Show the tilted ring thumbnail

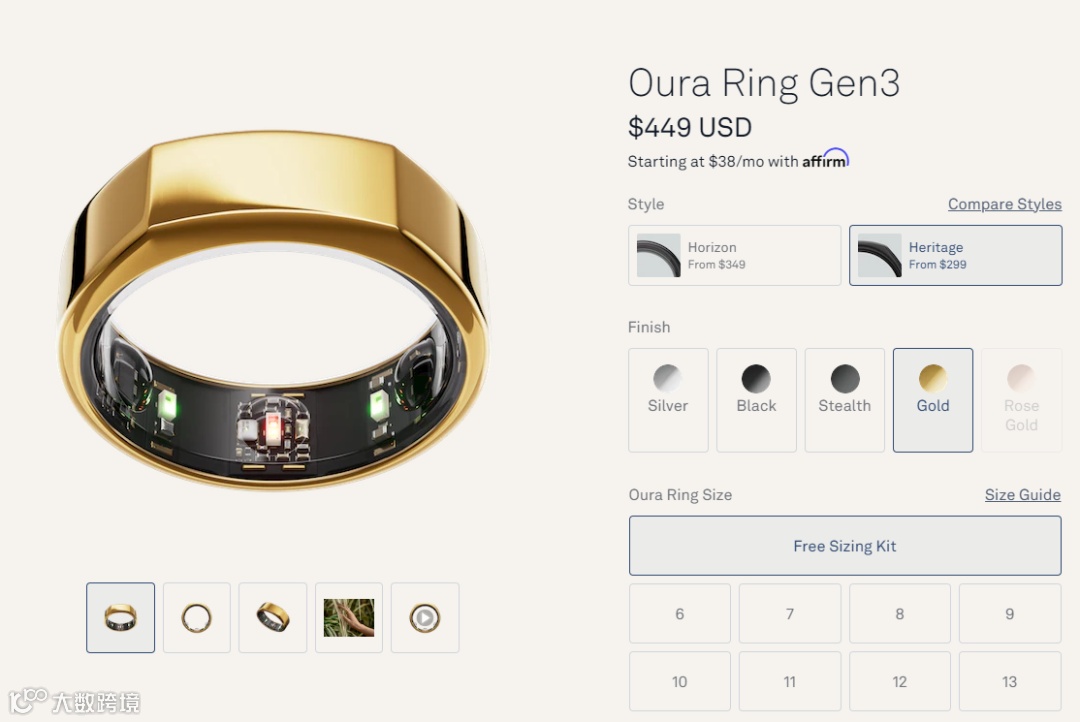(x=273, y=617)
